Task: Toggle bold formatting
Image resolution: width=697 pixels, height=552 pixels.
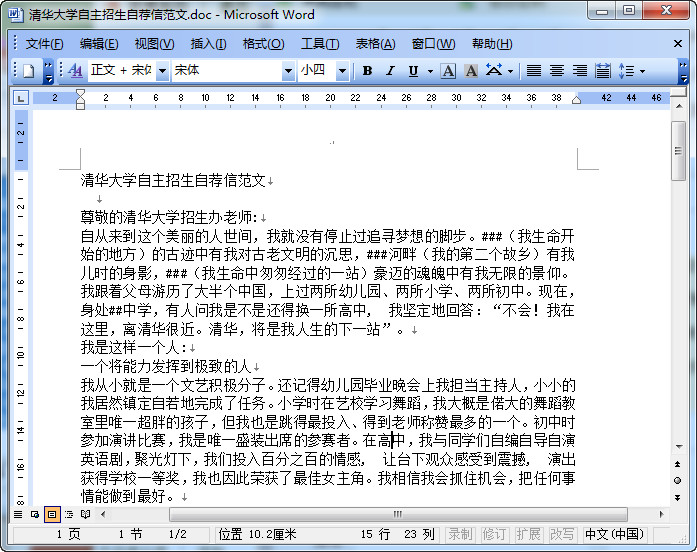Action: click(x=367, y=71)
